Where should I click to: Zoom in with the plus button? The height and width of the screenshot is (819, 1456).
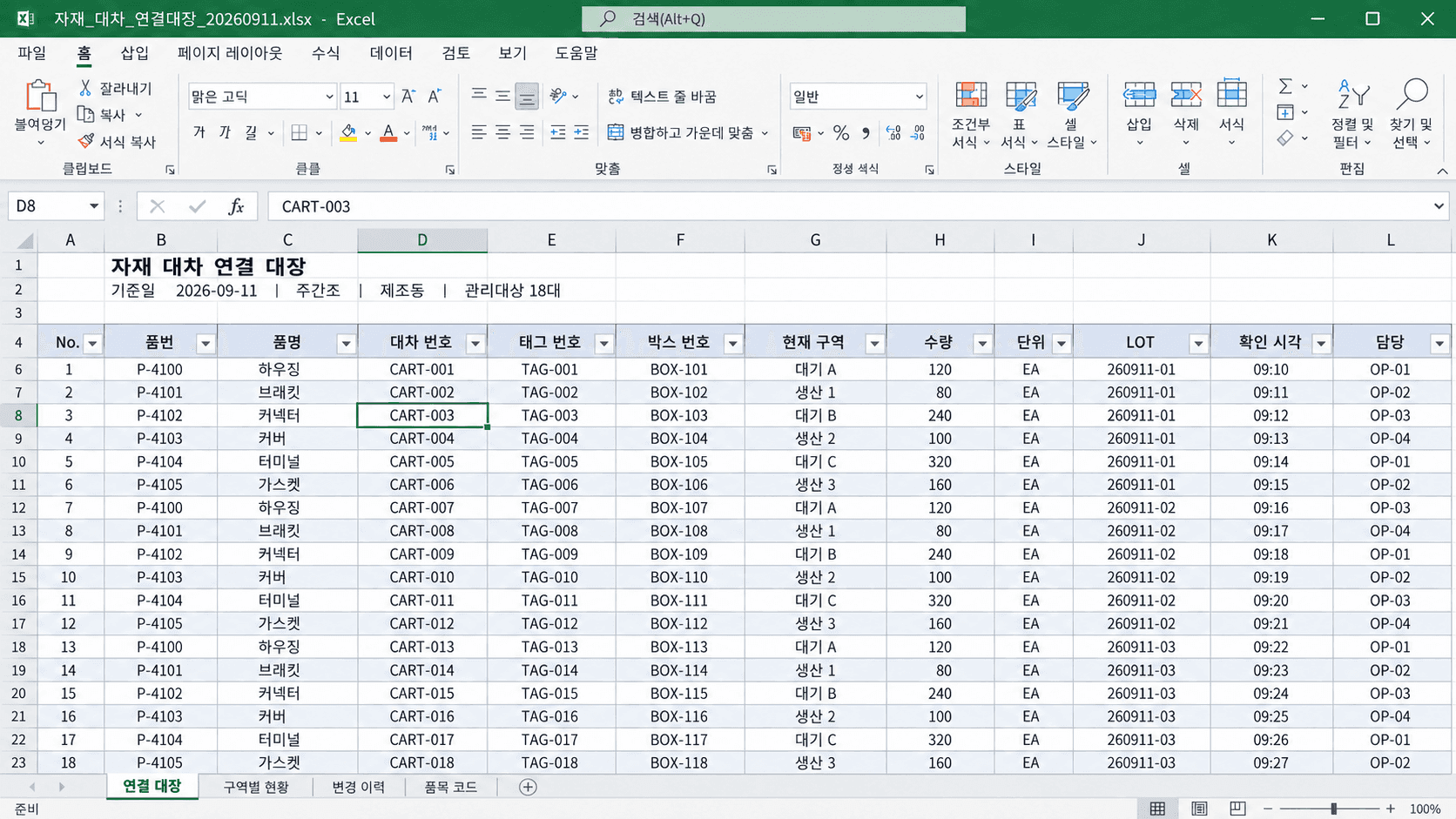pos(1391,809)
